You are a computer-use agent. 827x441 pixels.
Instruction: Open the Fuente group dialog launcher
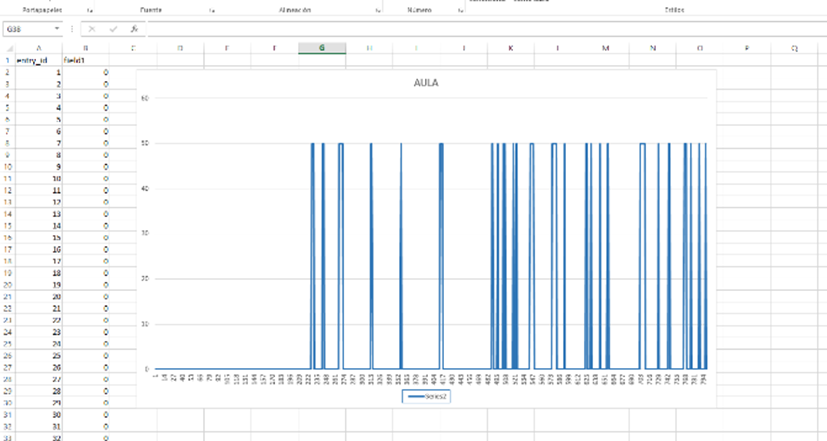211,10
